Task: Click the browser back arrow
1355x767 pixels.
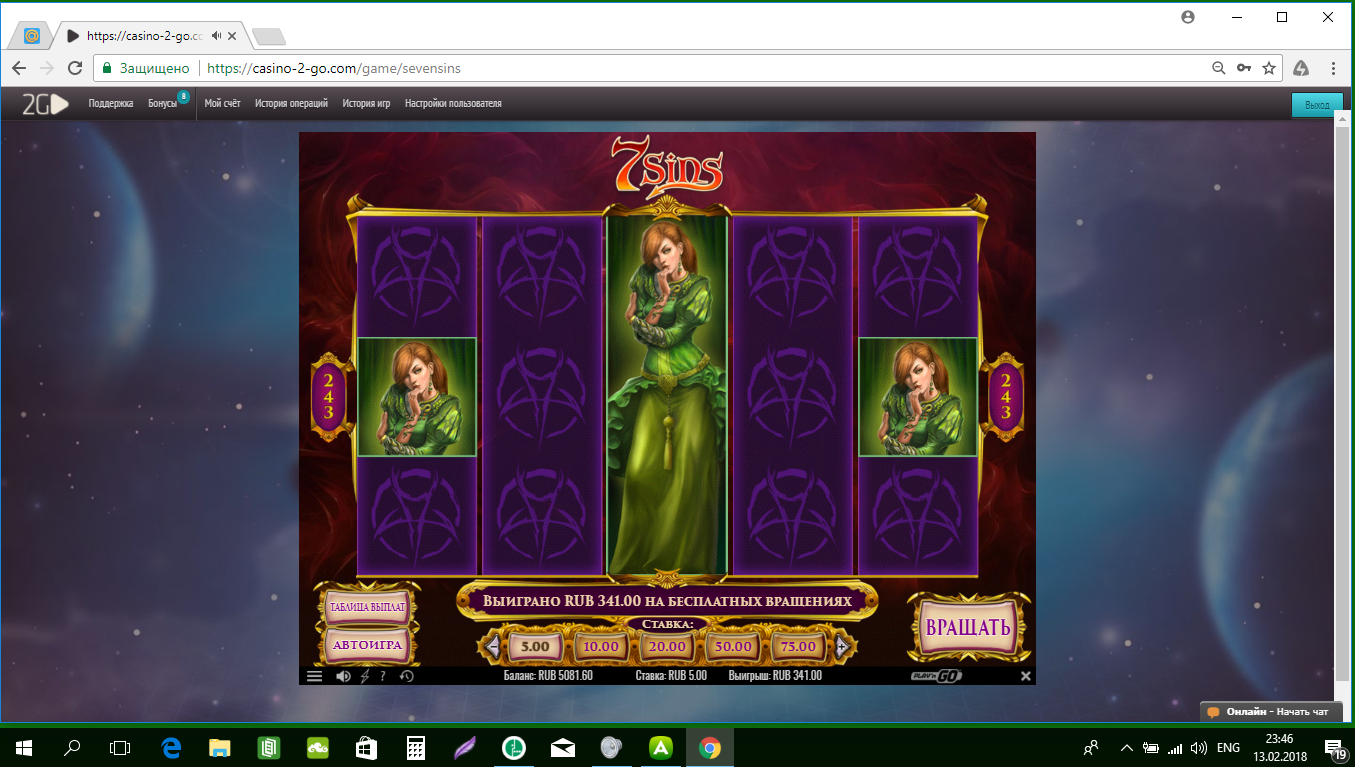Action: [x=20, y=68]
